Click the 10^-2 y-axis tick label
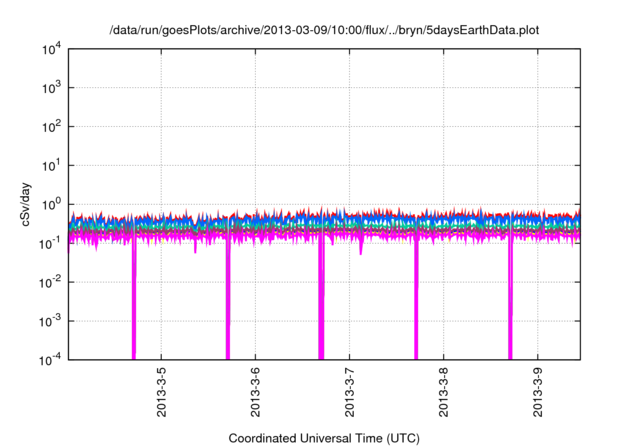640x448 pixels. [x=51, y=282]
